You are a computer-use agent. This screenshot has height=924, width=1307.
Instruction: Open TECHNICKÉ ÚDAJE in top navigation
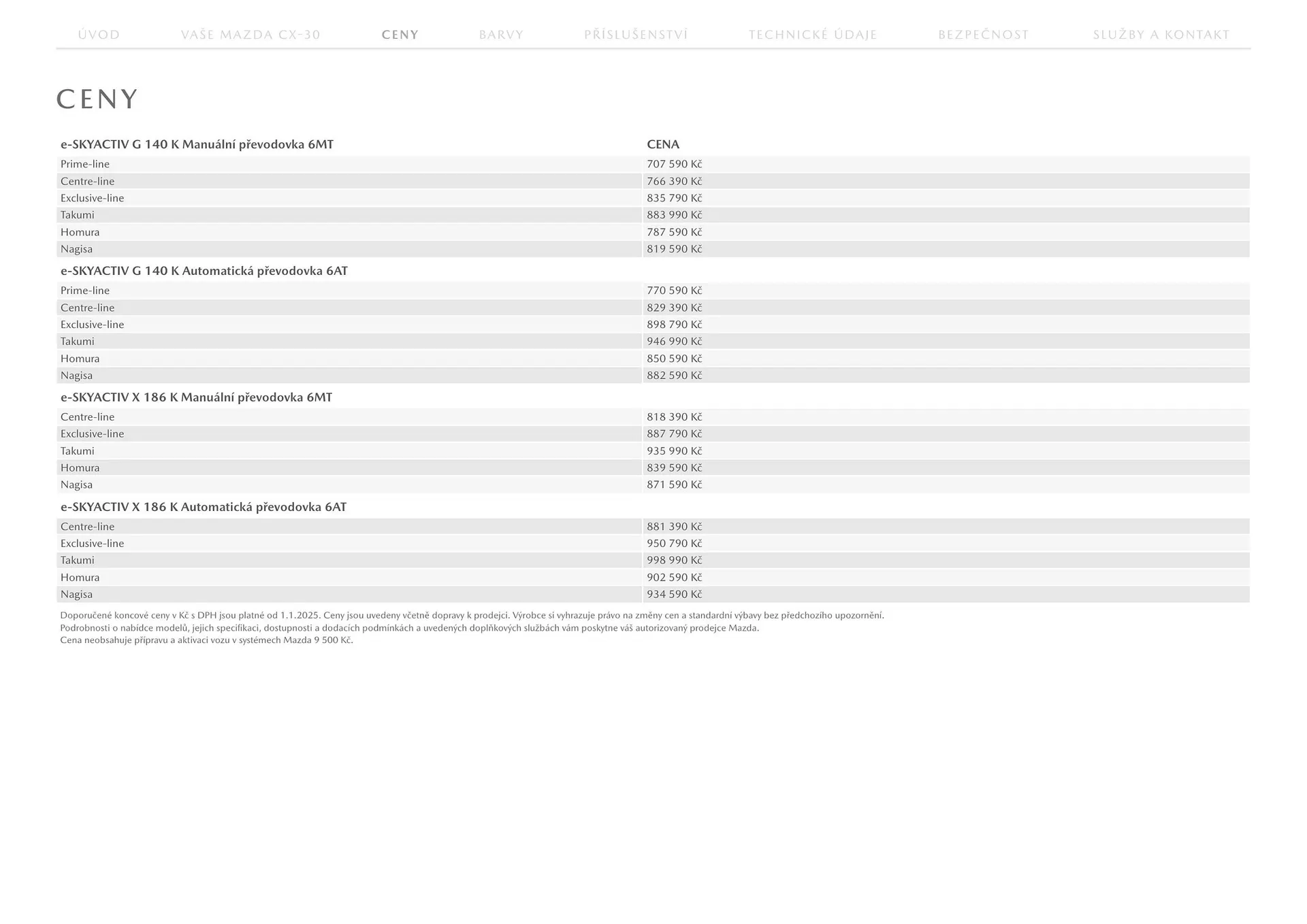[813, 35]
